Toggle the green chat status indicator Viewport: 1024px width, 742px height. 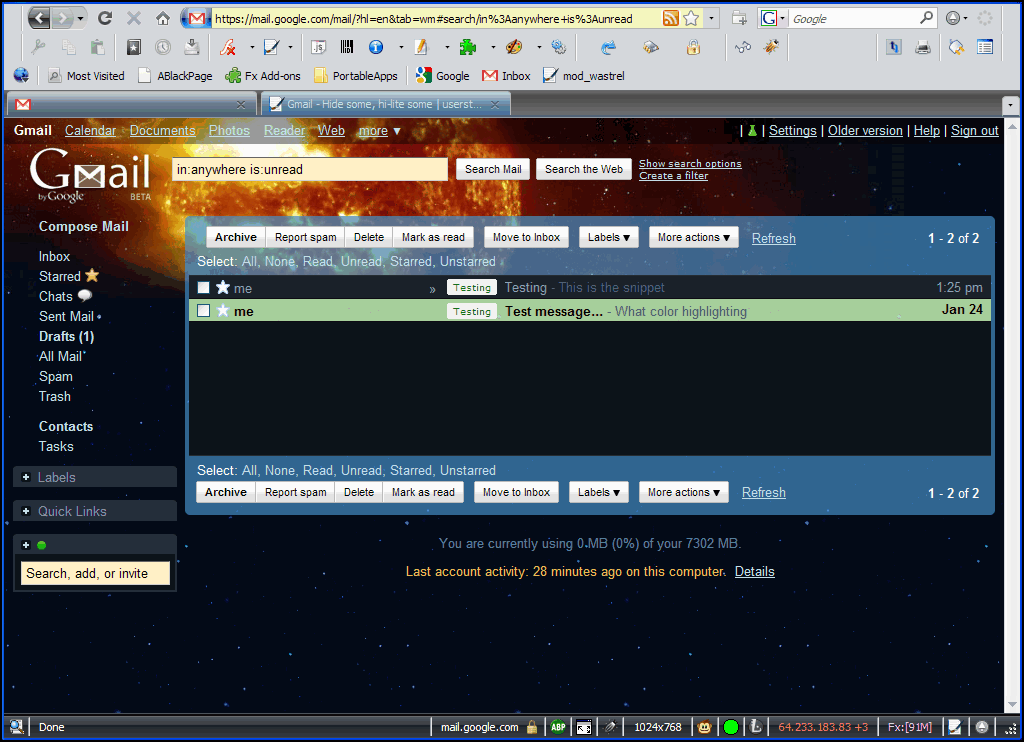tap(42, 545)
